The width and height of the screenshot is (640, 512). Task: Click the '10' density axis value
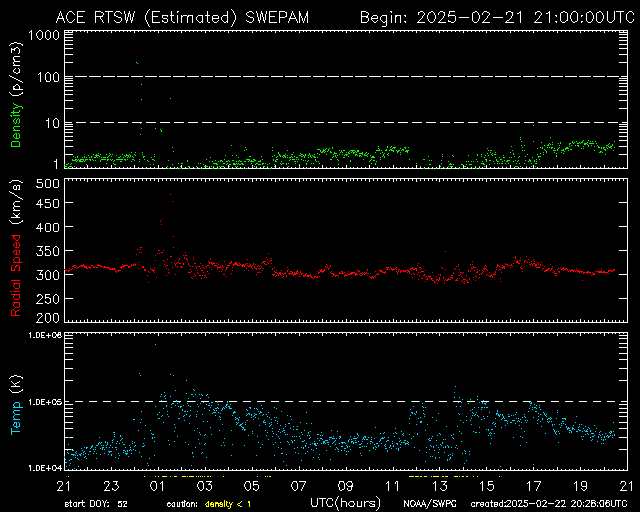(x=53, y=123)
